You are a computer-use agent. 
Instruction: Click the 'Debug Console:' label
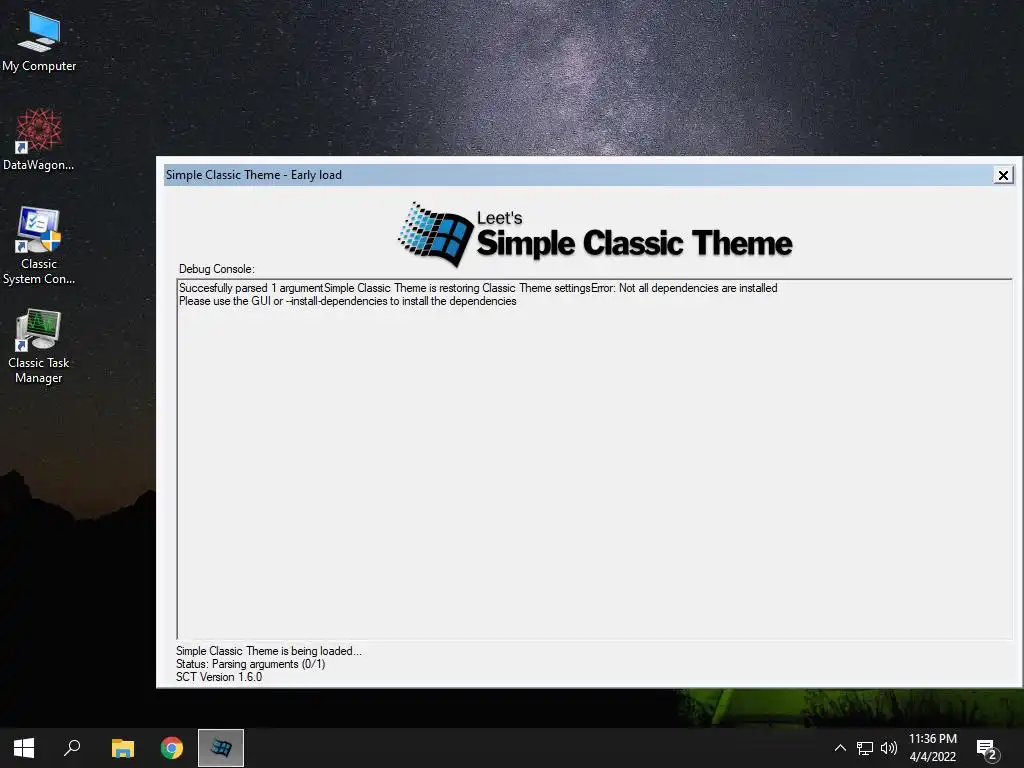click(x=217, y=269)
